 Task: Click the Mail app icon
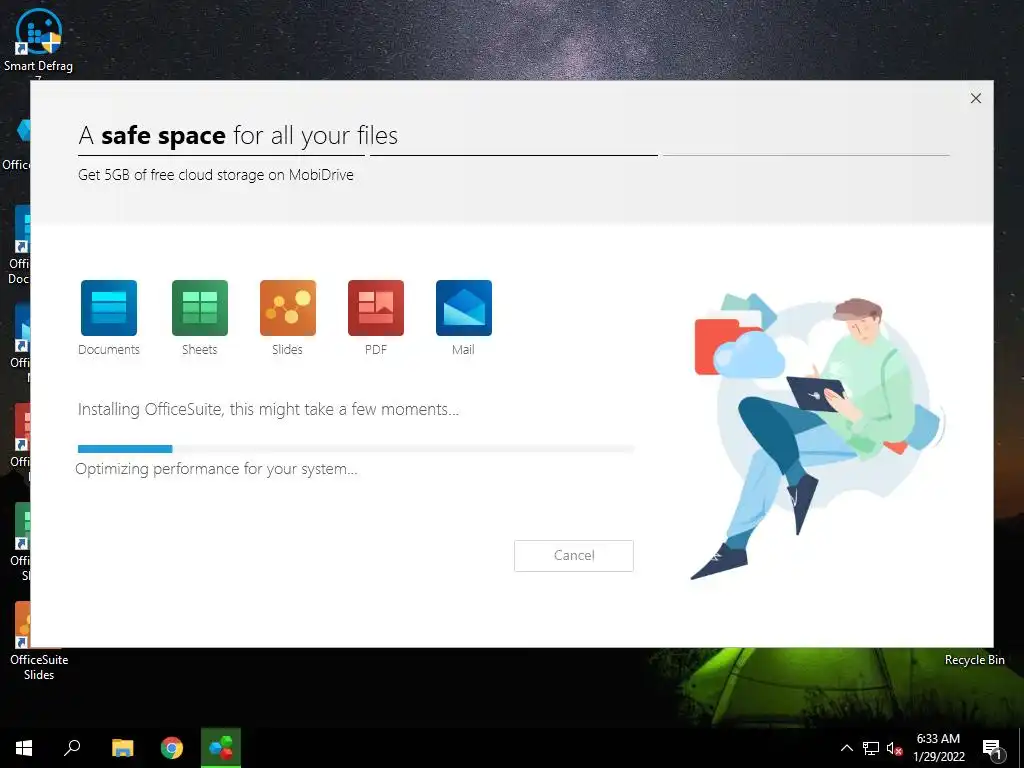pos(464,308)
